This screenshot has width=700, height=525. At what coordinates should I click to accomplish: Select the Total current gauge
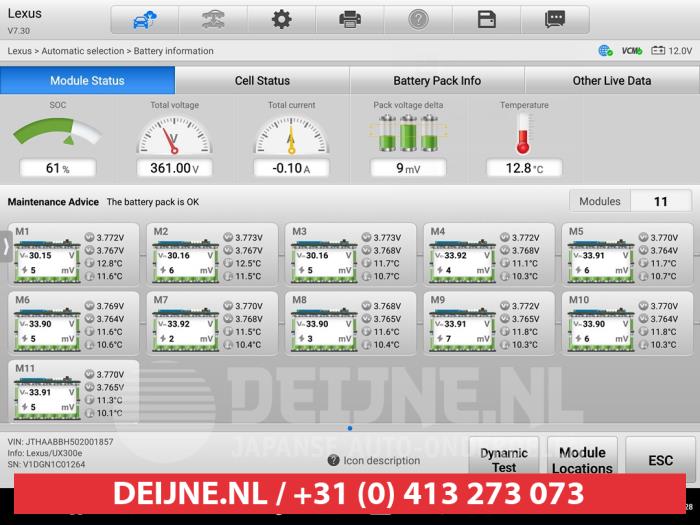tap(291, 135)
